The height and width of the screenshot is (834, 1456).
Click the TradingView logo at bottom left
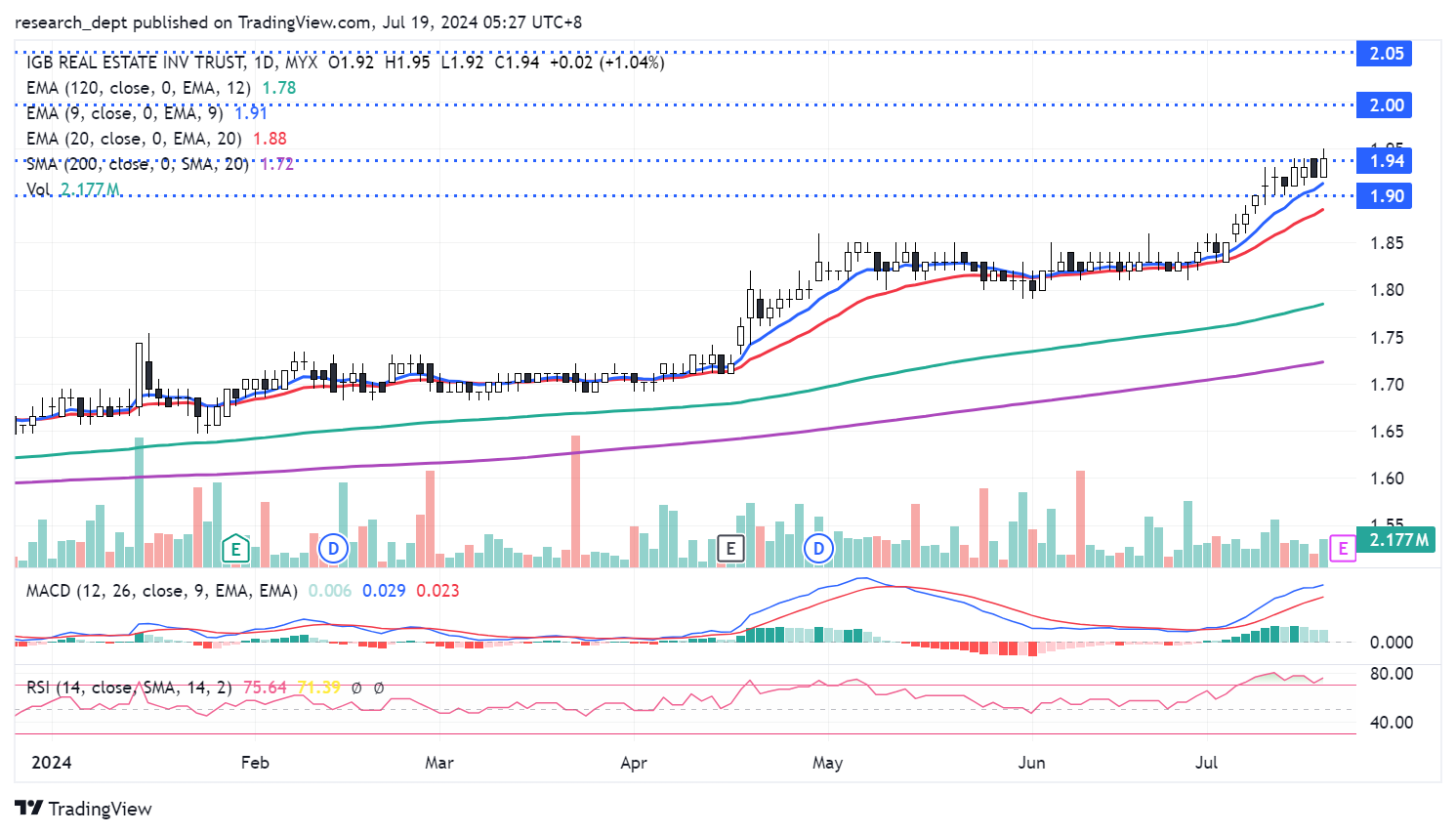[84, 809]
